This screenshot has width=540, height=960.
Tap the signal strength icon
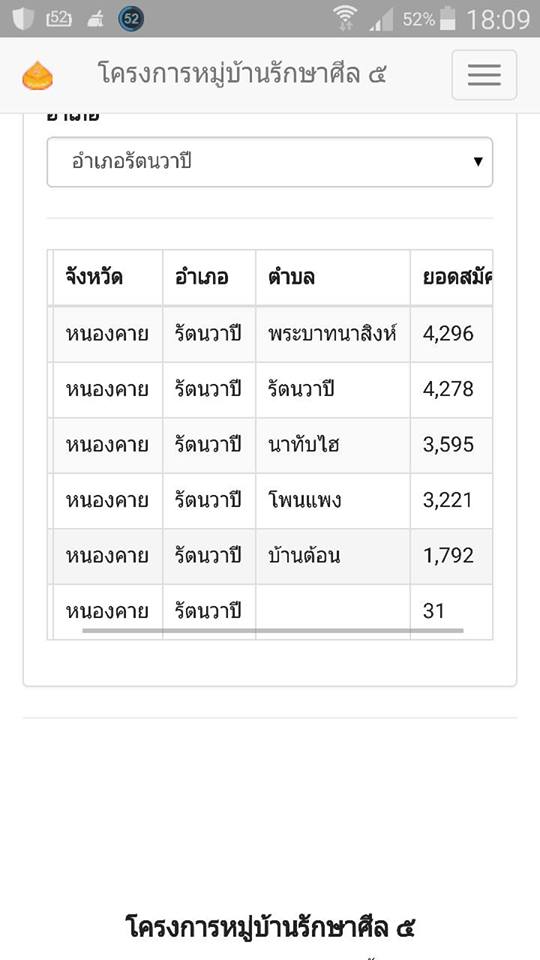(x=381, y=20)
